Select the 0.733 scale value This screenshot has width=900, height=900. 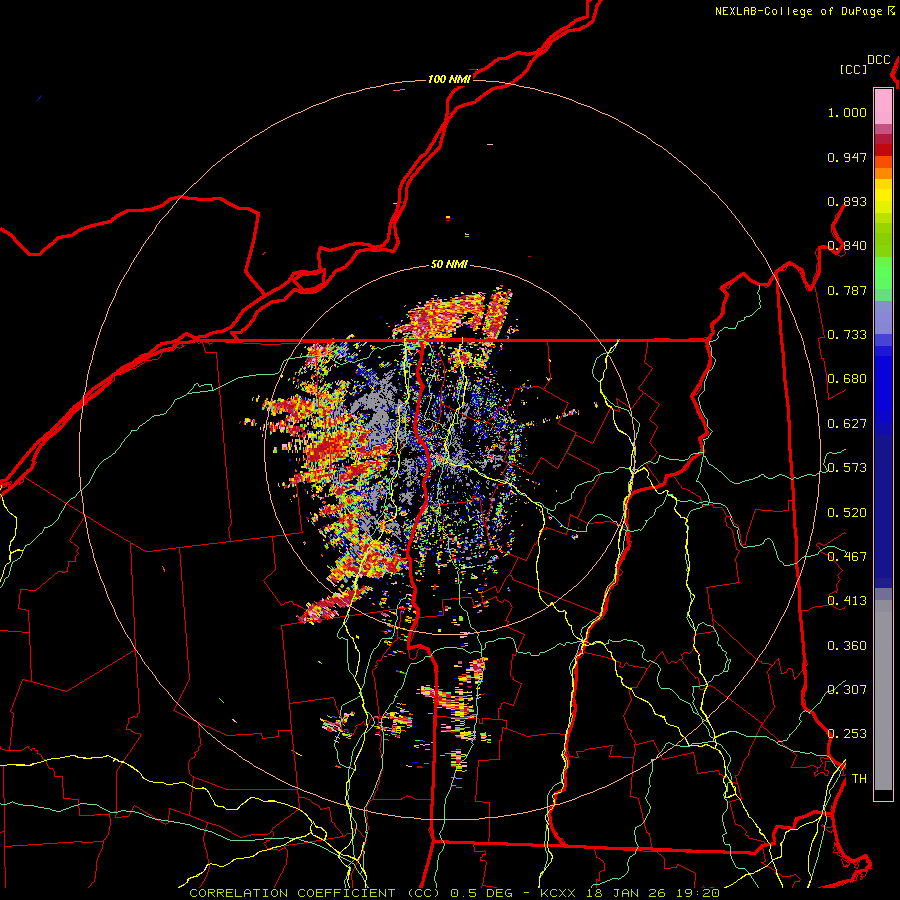coord(847,335)
